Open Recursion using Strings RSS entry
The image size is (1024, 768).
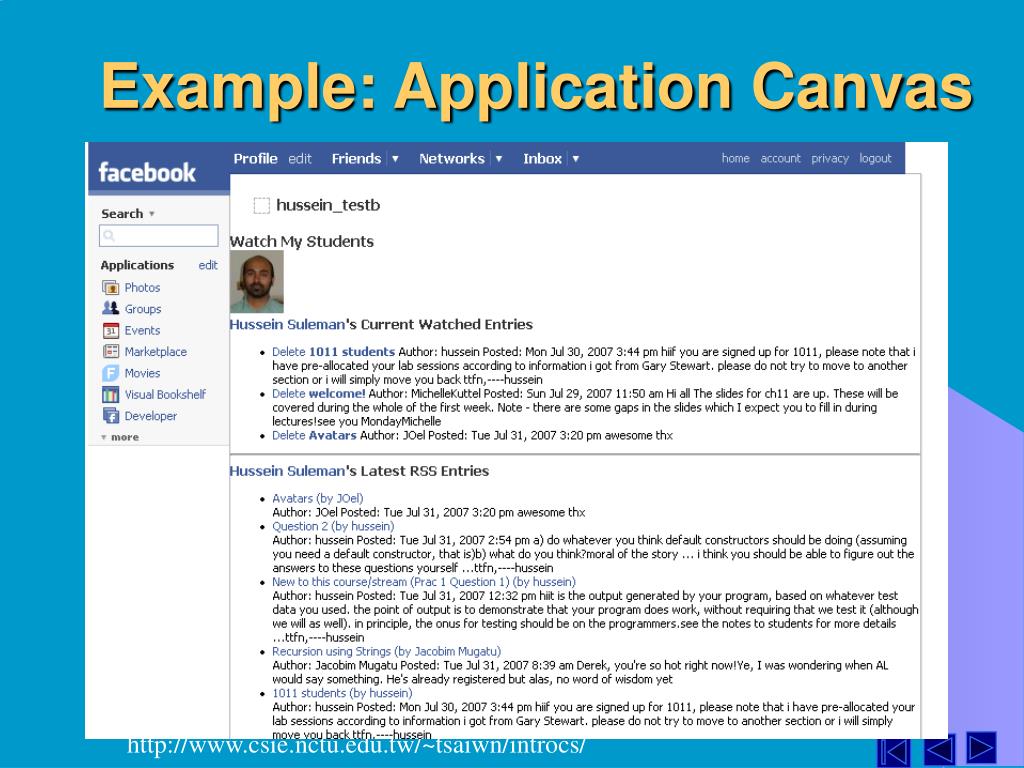(x=387, y=651)
